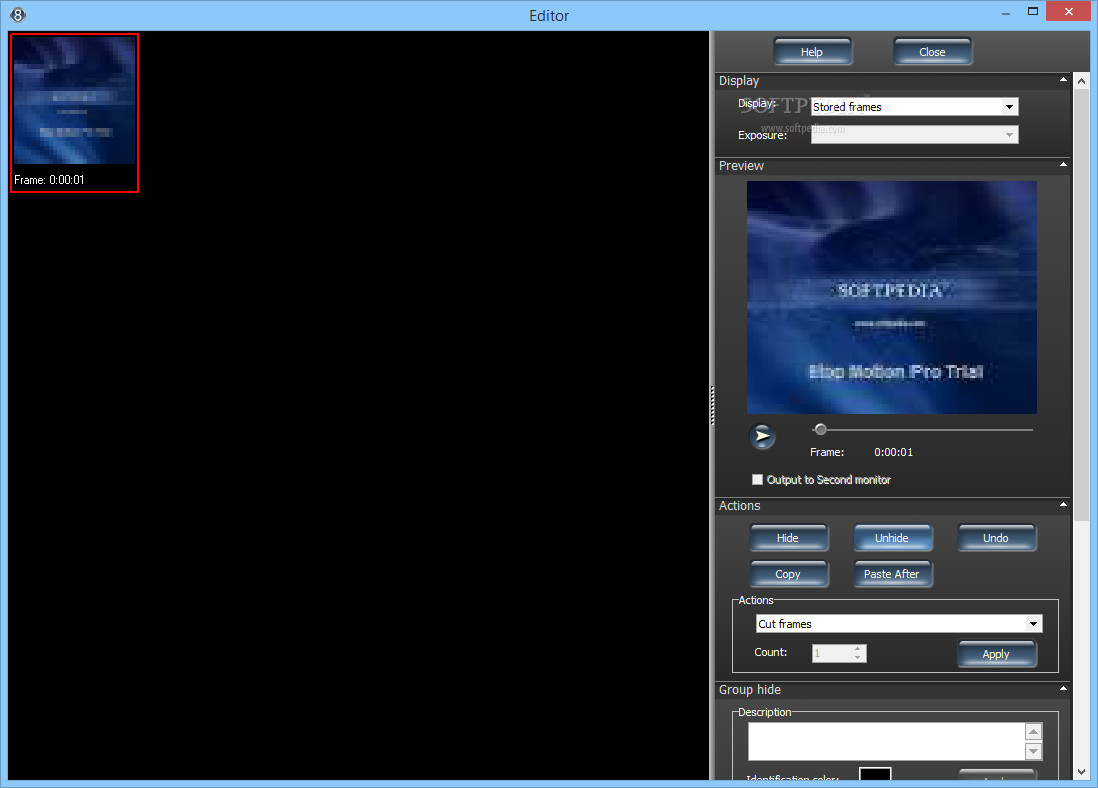
Task: Click the Copy button
Action: point(788,574)
